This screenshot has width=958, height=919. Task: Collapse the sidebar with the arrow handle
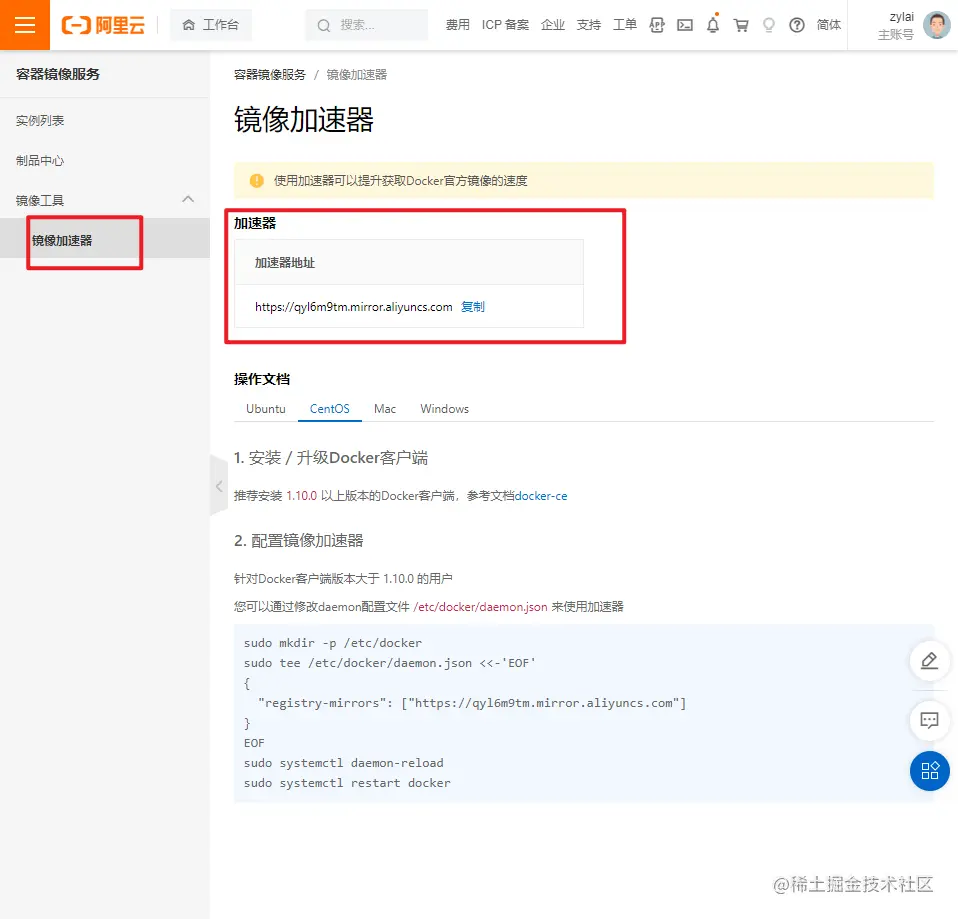click(219, 486)
